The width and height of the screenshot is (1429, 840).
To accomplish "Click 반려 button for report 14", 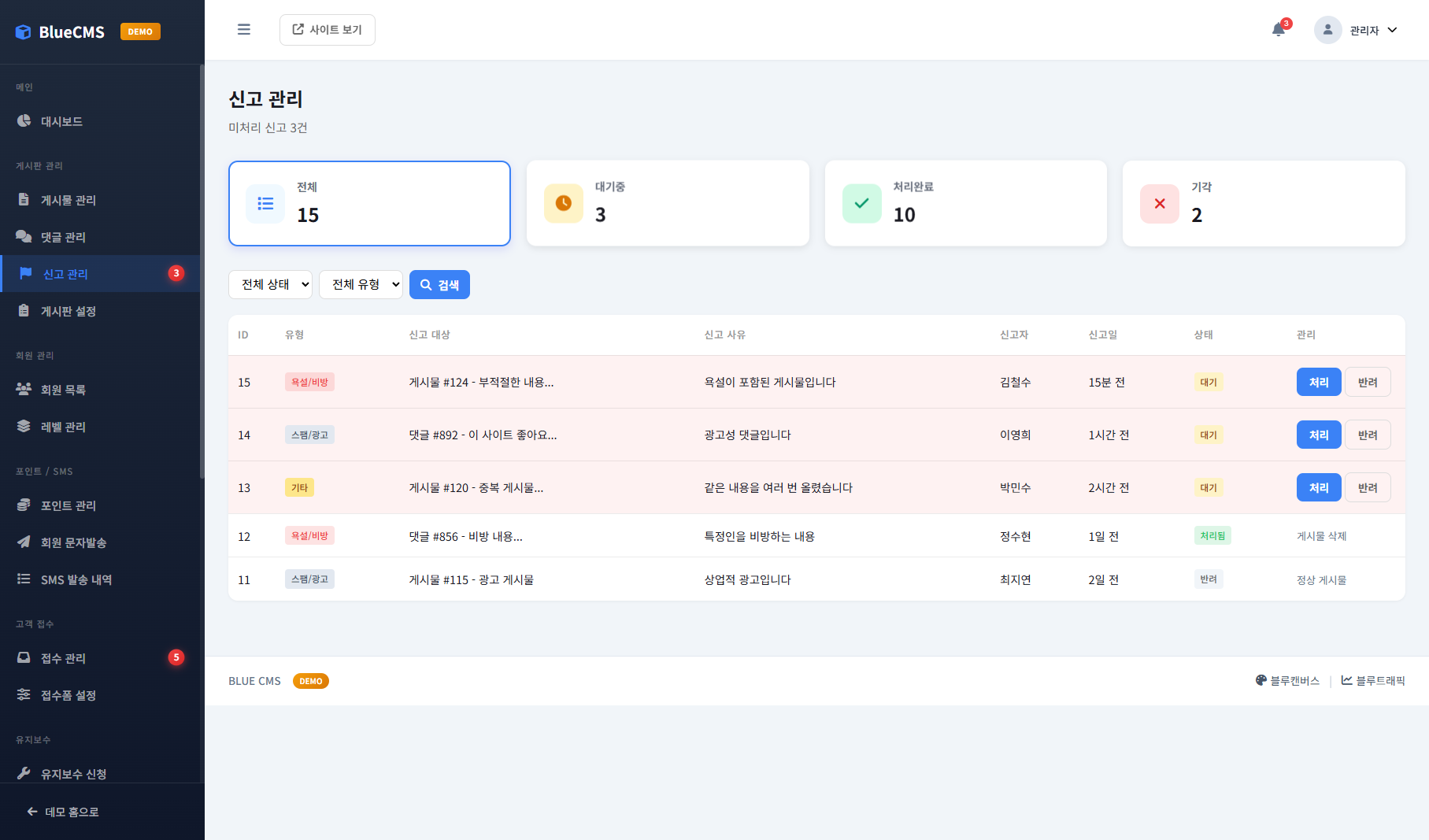I will click(1367, 435).
